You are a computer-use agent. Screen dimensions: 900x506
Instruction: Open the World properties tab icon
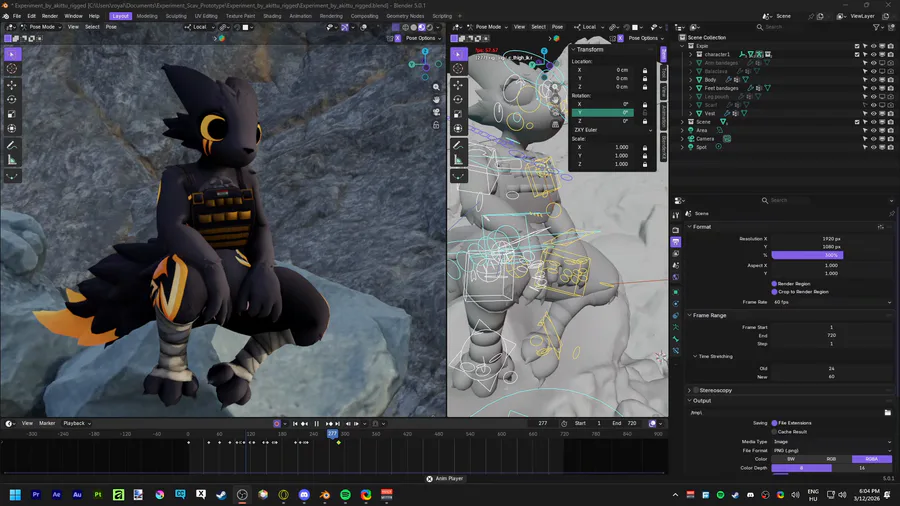point(676,277)
